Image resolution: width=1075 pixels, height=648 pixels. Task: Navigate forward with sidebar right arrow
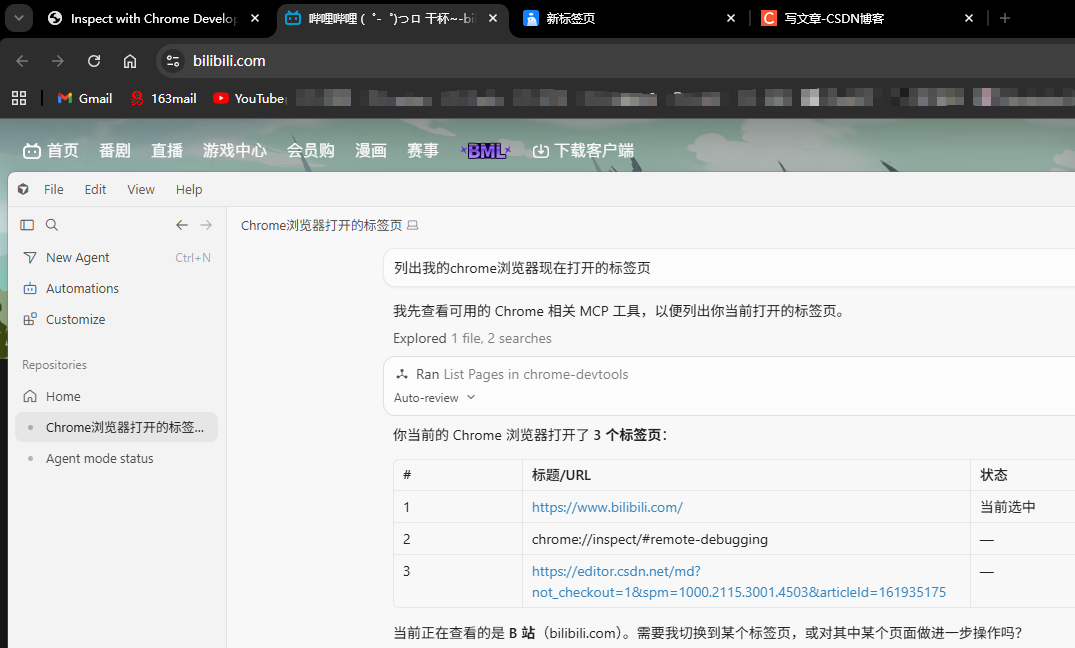click(206, 225)
